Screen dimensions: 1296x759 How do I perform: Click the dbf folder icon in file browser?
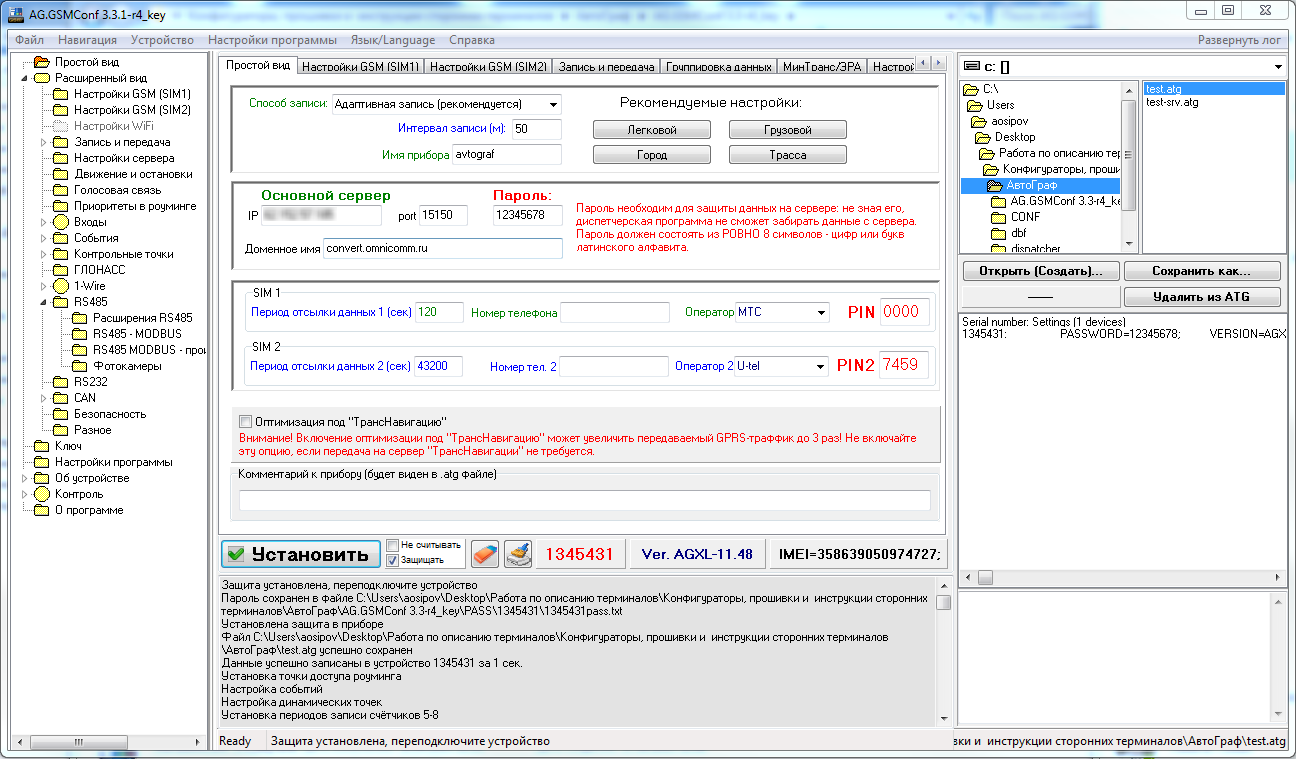tap(998, 233)
